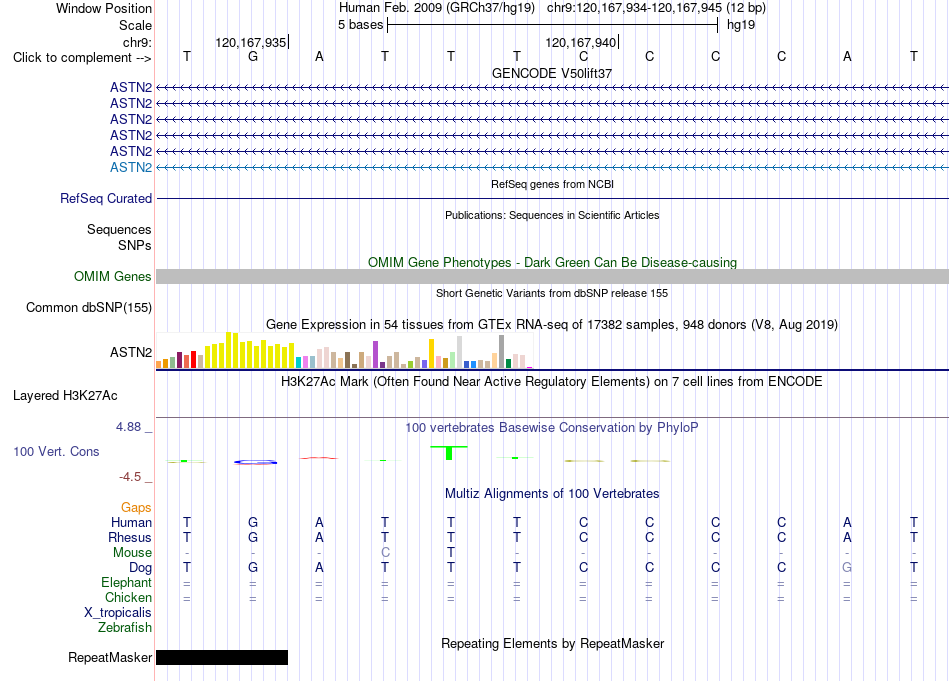Open the GENCODE V50lift37 track title

[552, 73]
